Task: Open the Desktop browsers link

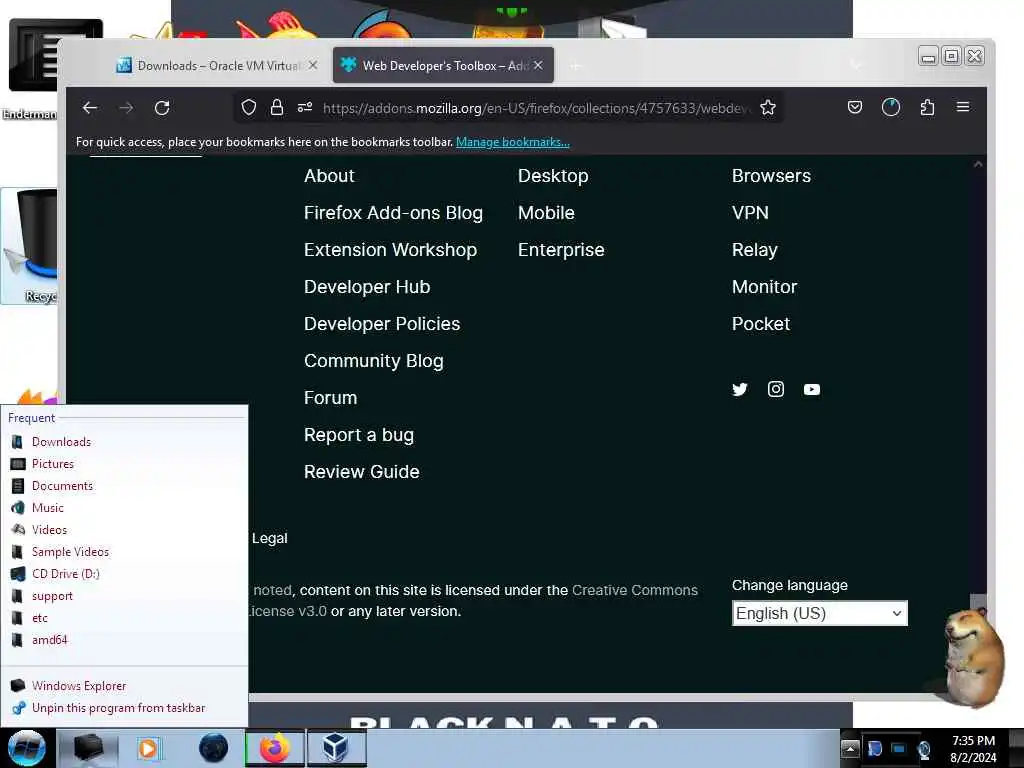Action: [553, 176]
